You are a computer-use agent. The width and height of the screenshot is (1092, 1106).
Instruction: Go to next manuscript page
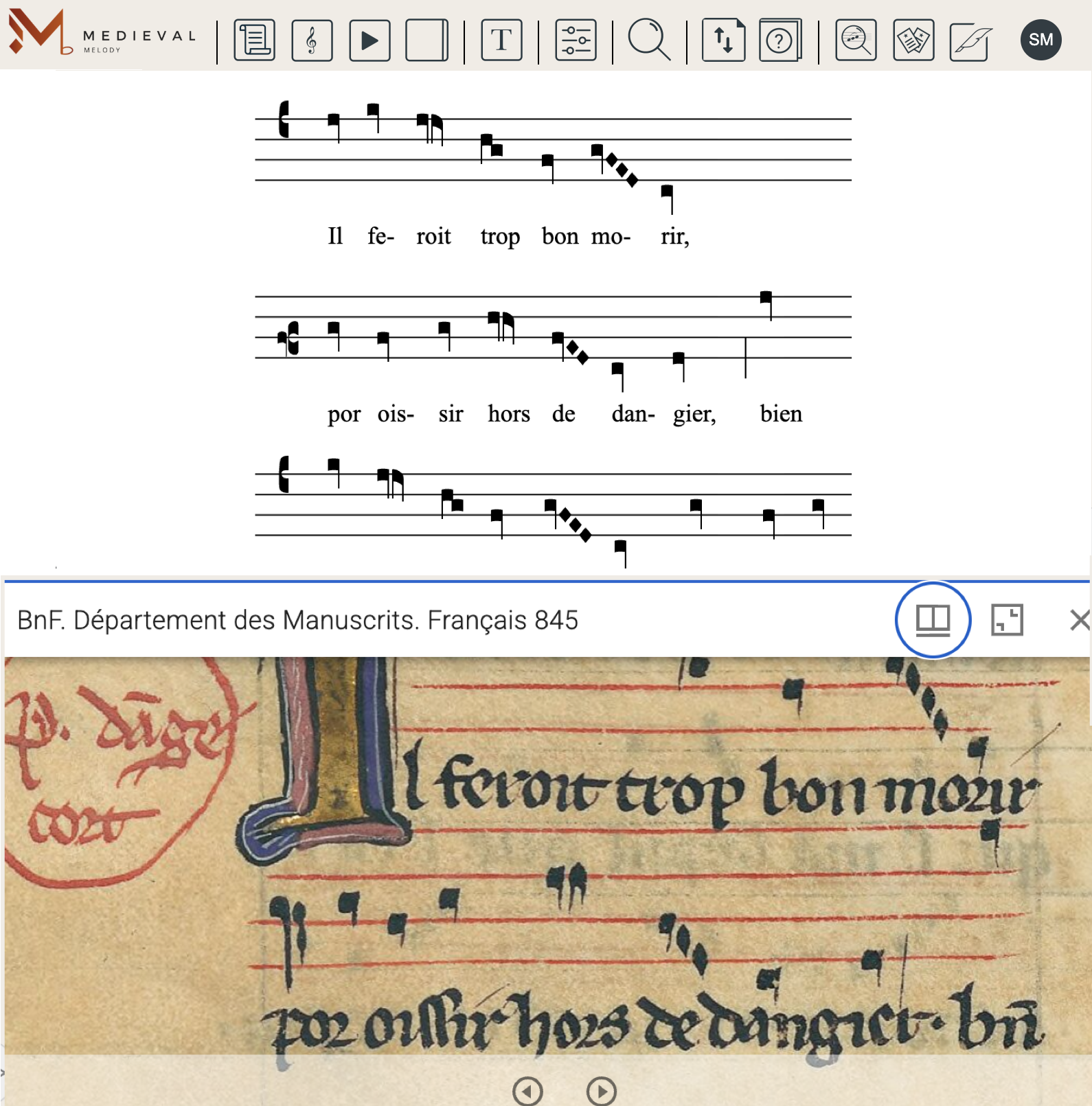tap(602, 1091)
